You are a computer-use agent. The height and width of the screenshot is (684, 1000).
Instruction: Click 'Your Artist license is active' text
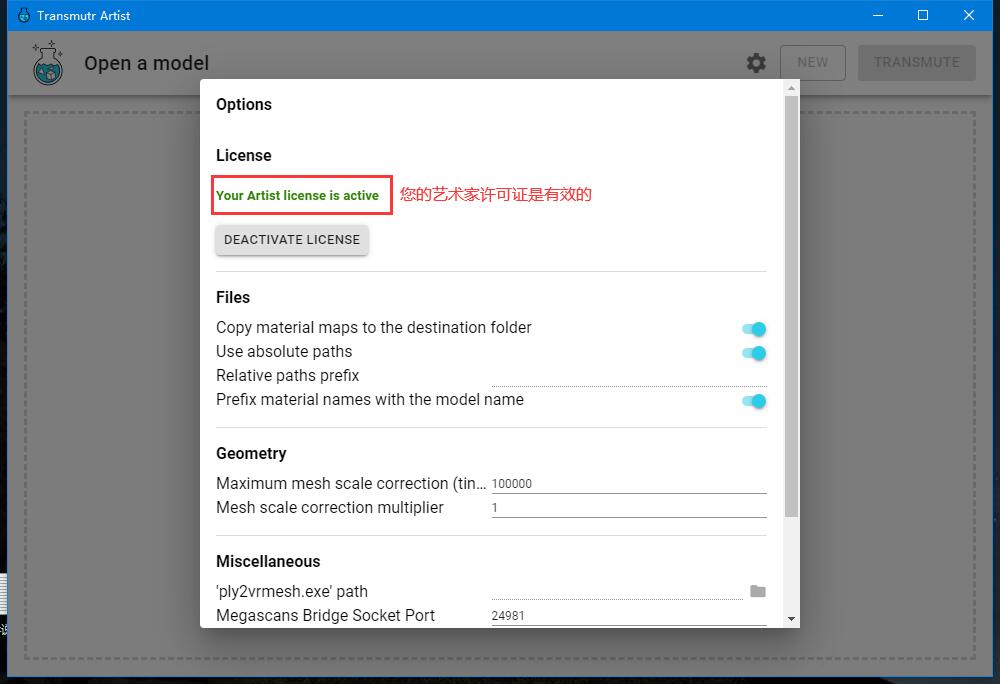(x=297, y=196)
